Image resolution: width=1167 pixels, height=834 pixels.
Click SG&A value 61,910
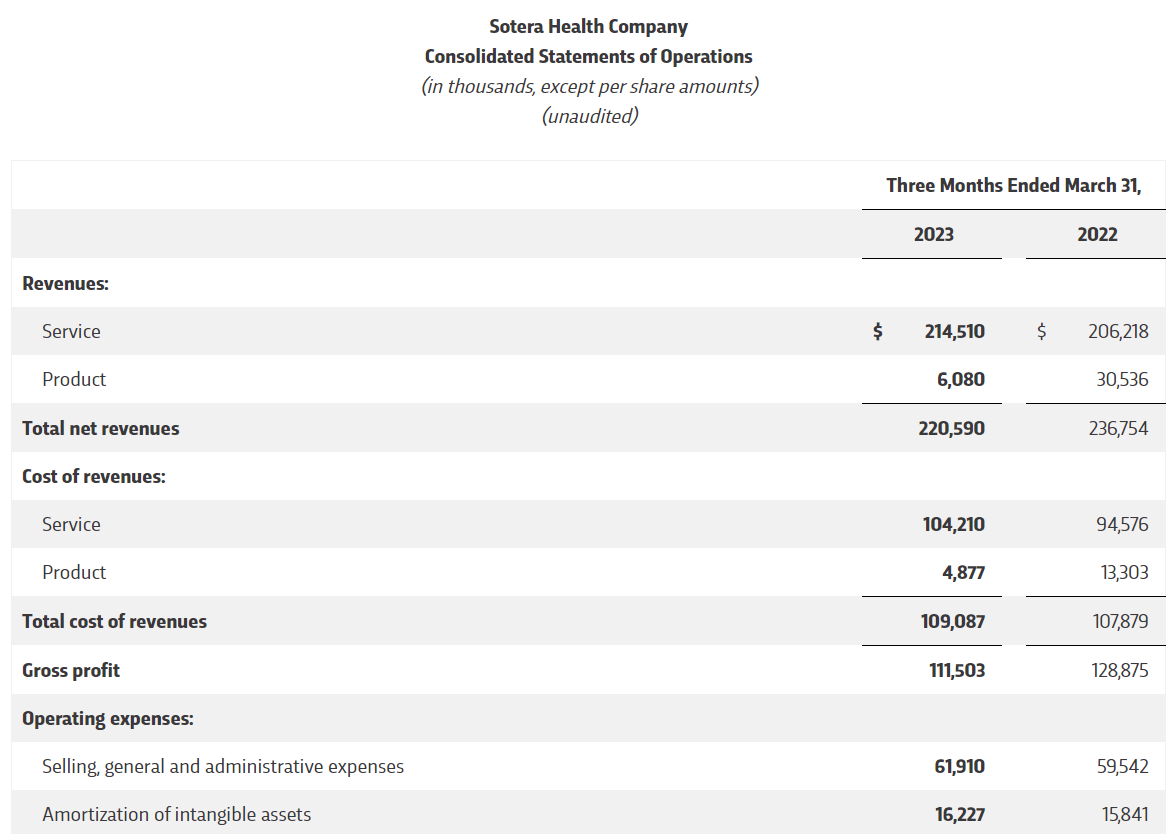click(x=959, y=766)
